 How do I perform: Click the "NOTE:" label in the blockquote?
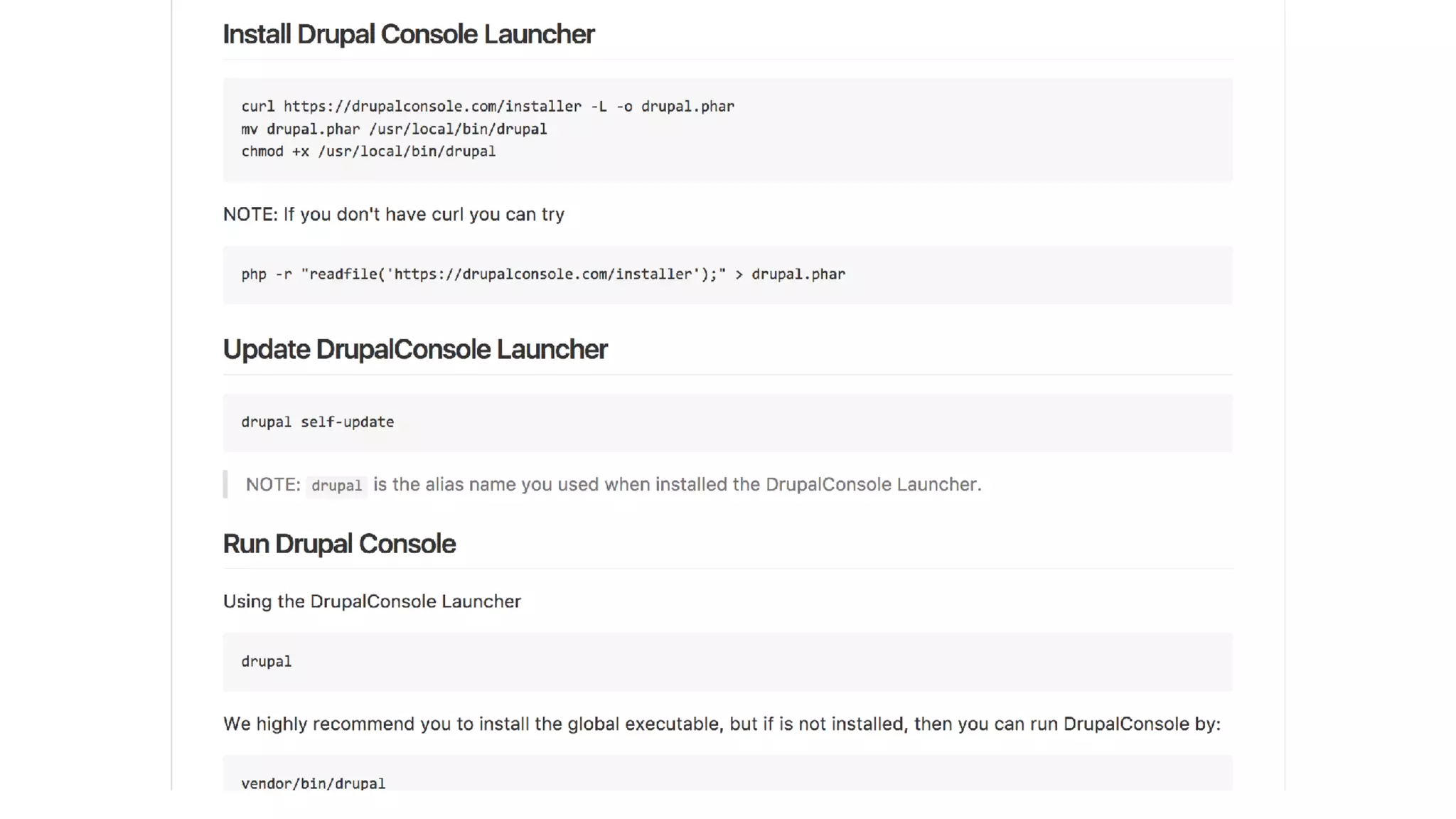pos(273,485)
